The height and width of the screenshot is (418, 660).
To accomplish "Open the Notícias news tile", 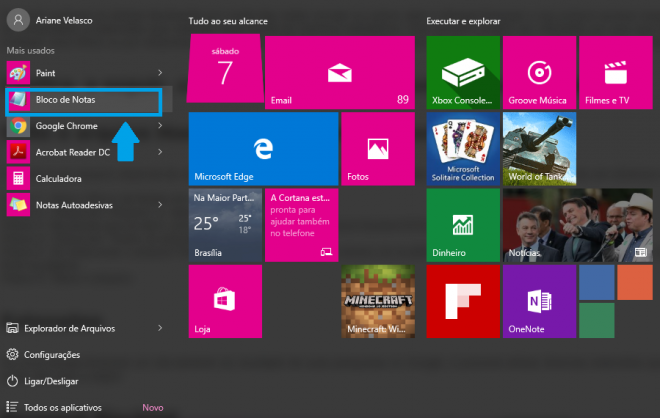I will 578,225.
